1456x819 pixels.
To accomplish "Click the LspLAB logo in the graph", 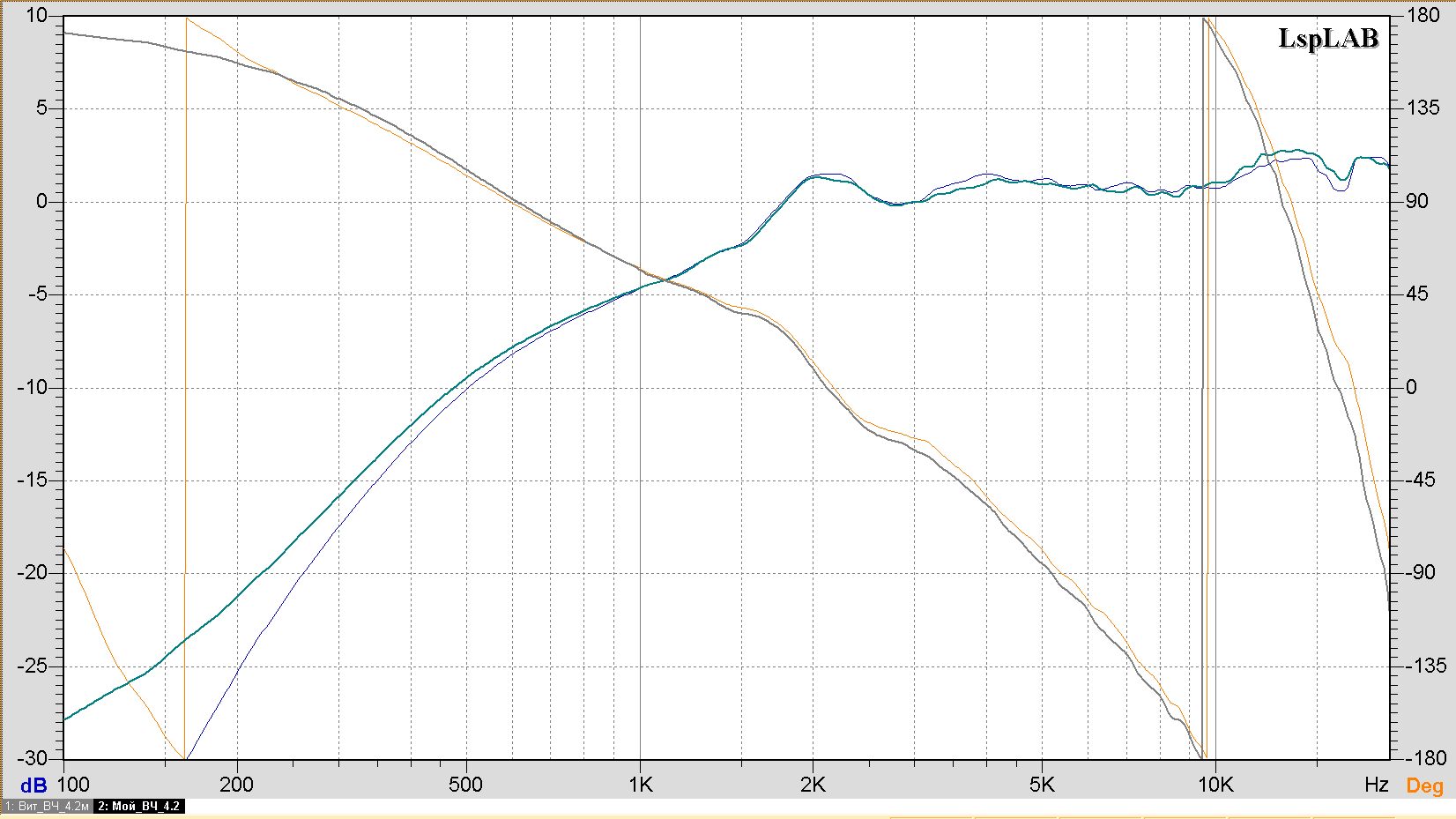I will pos(1327,39).
